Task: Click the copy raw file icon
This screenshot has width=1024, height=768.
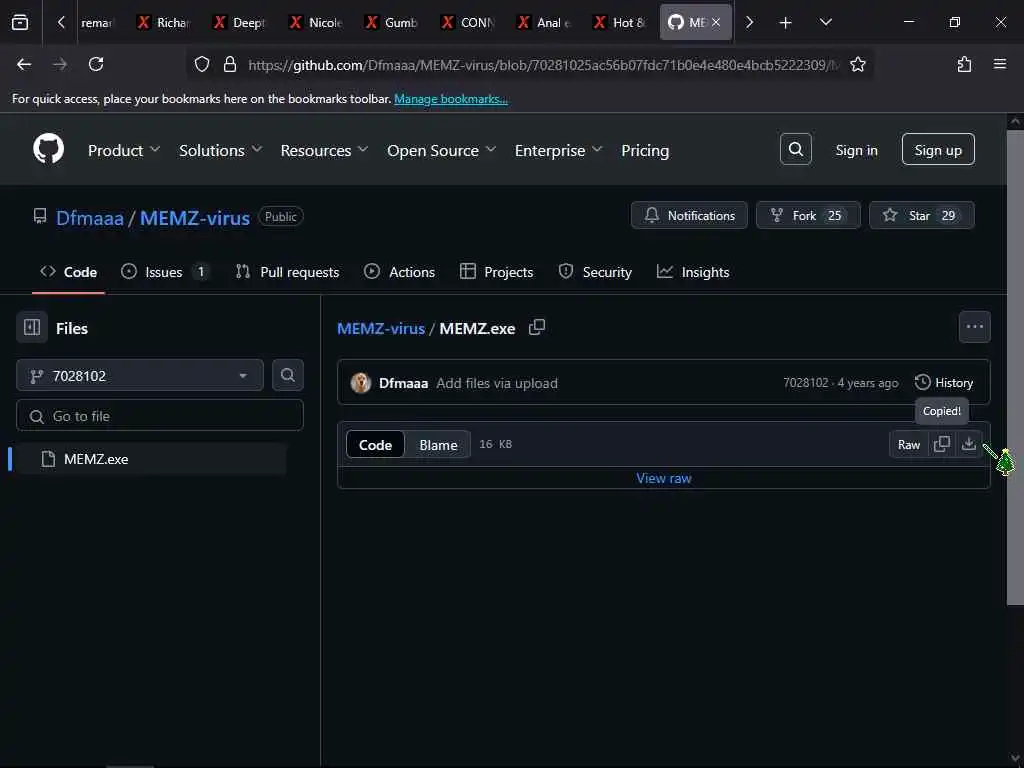Action: click(x=942, y=445)
